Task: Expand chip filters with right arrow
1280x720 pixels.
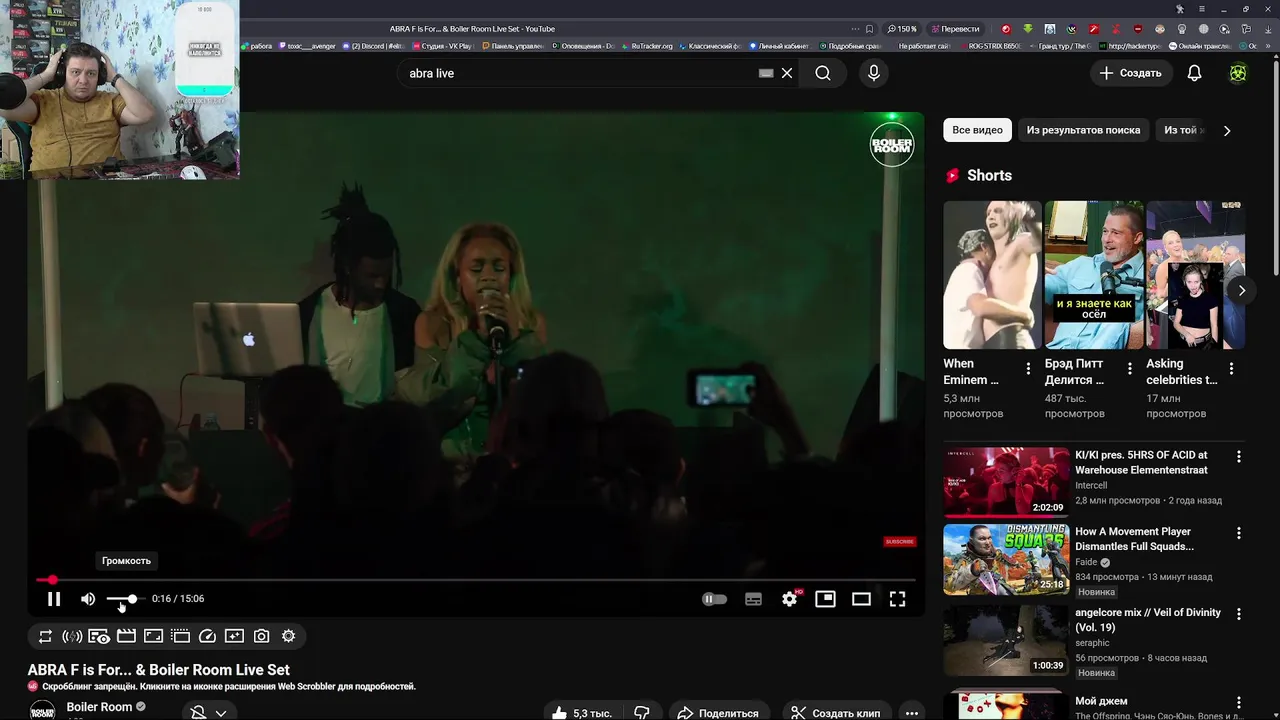Action: tap(1227, 130)
